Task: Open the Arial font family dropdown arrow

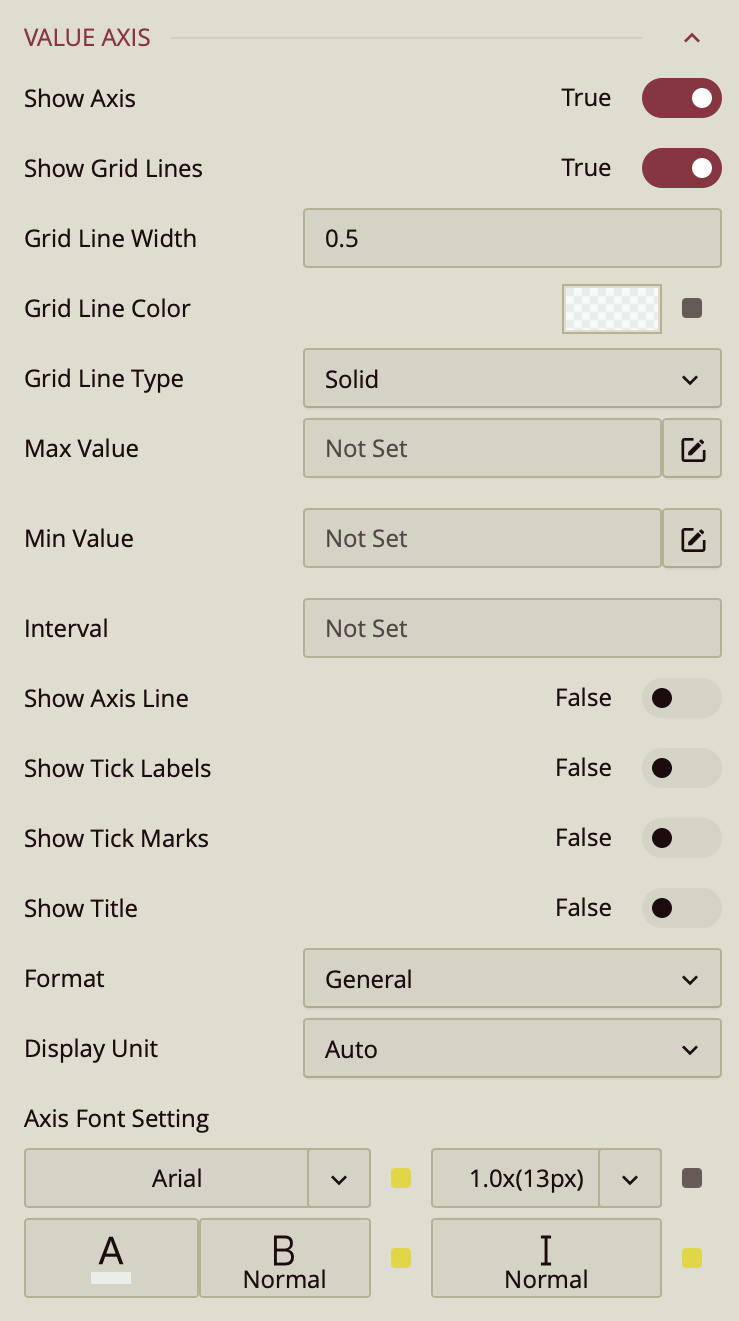Action: click(x=339, y=1179)
